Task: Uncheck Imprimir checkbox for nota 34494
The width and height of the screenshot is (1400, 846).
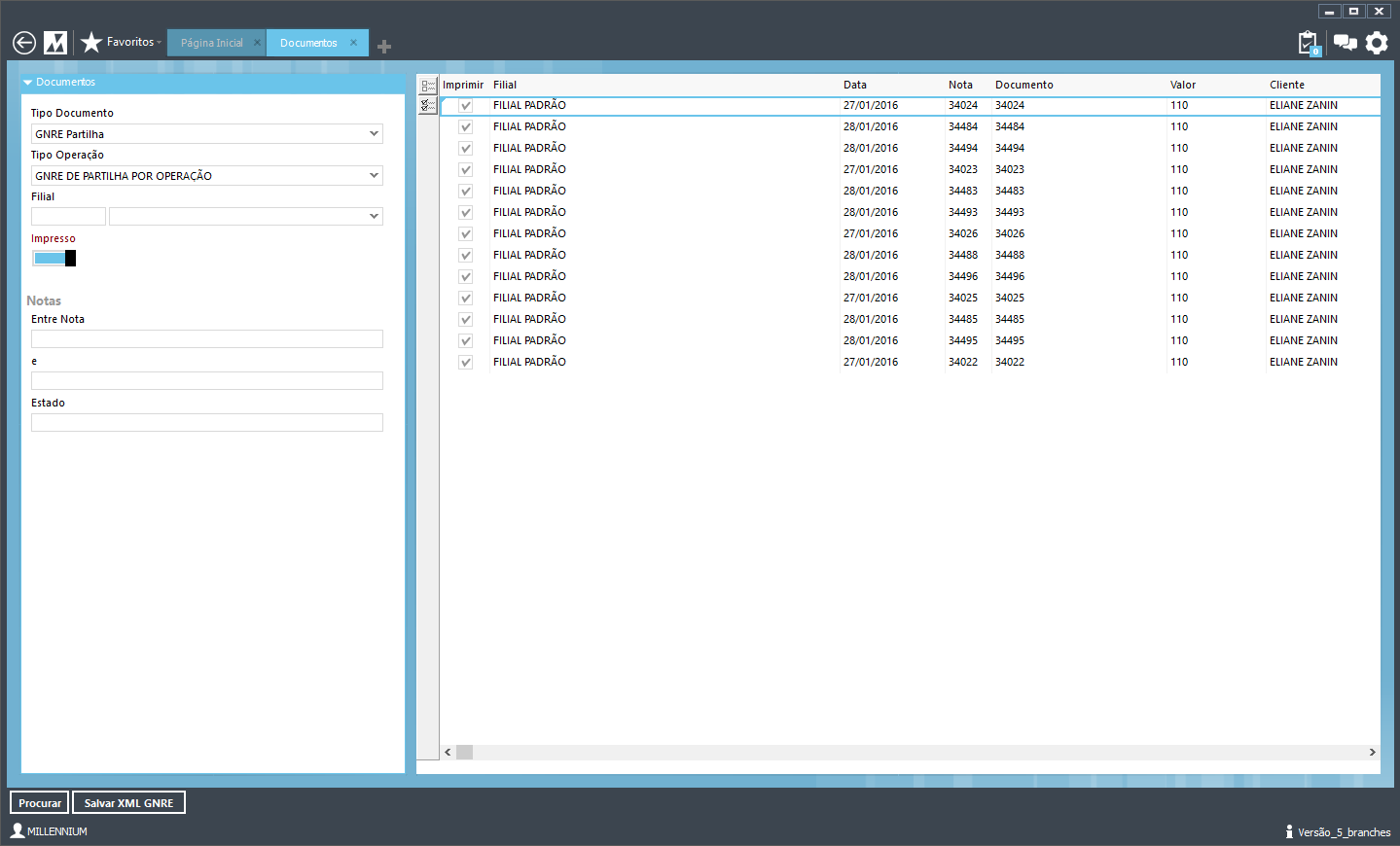Action: 466,149
